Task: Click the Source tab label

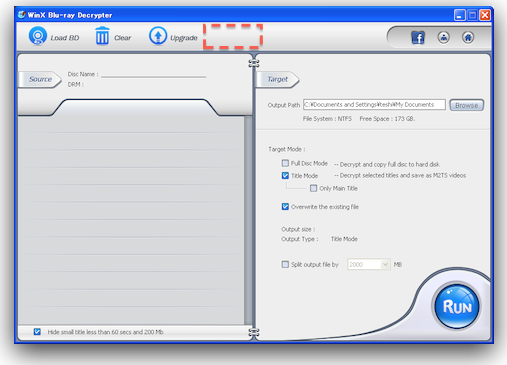Action: 40,79
